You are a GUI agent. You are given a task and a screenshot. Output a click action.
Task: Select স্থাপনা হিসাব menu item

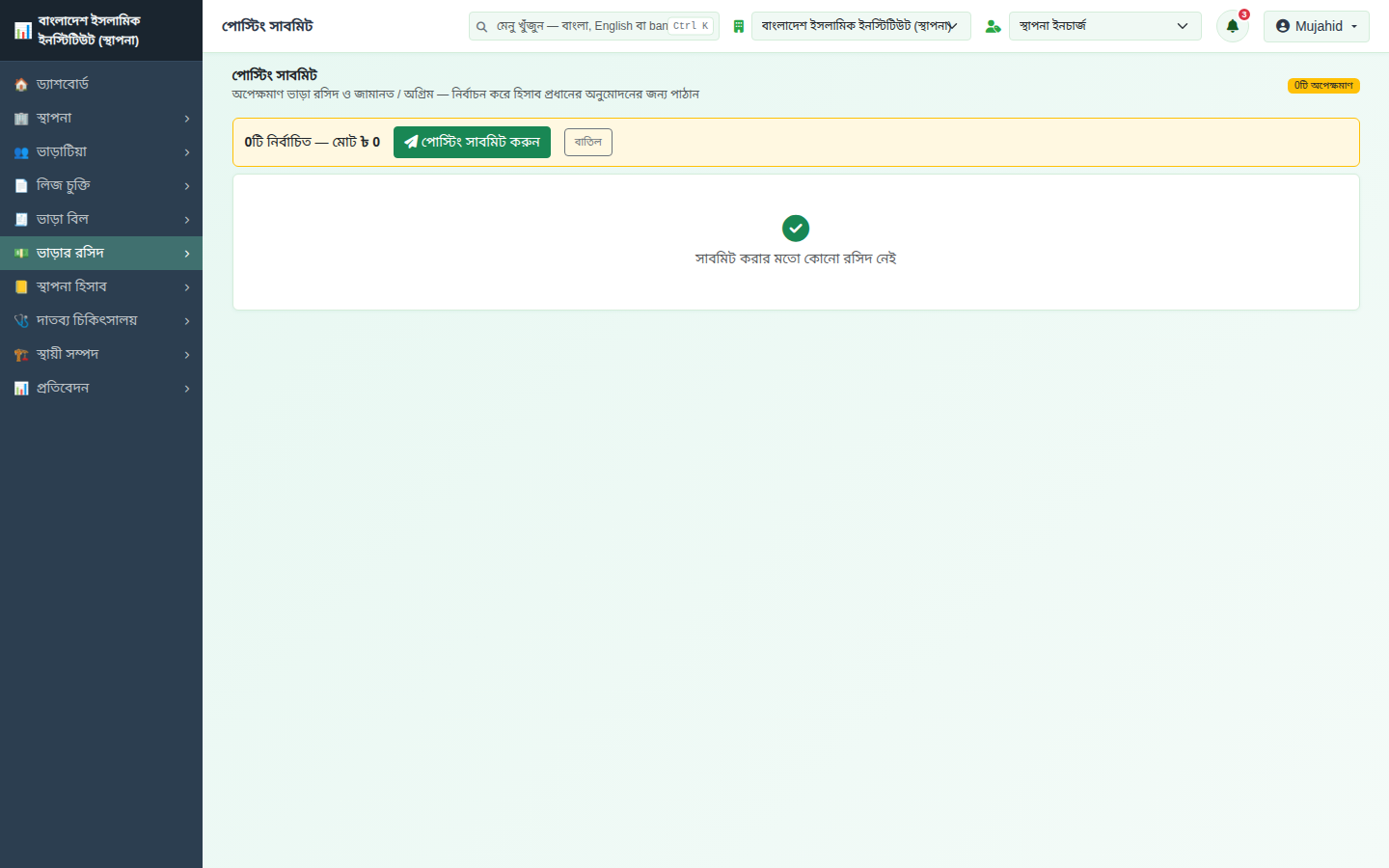click(101, 286)
